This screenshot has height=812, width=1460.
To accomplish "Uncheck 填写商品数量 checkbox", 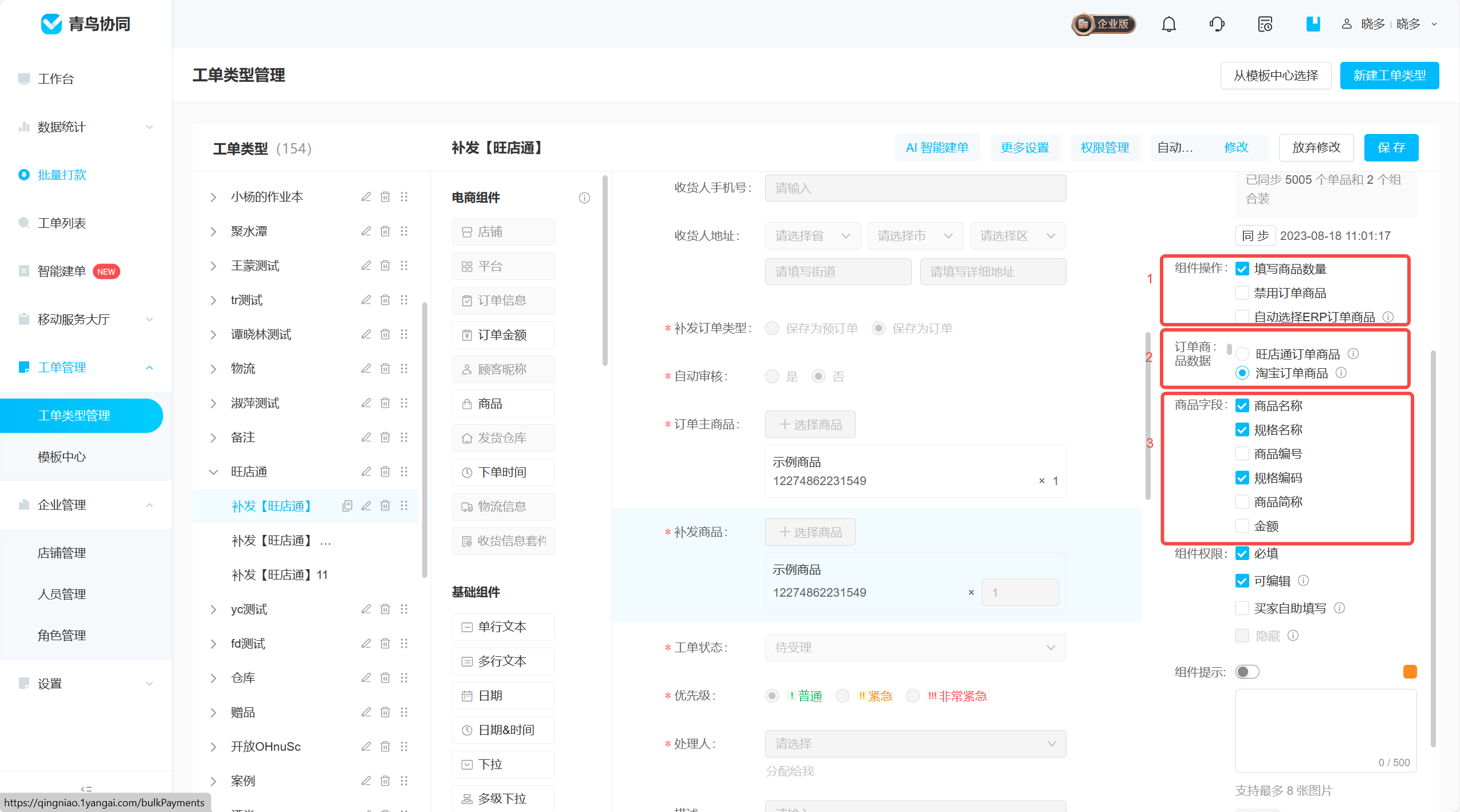I will point(1242,269).
